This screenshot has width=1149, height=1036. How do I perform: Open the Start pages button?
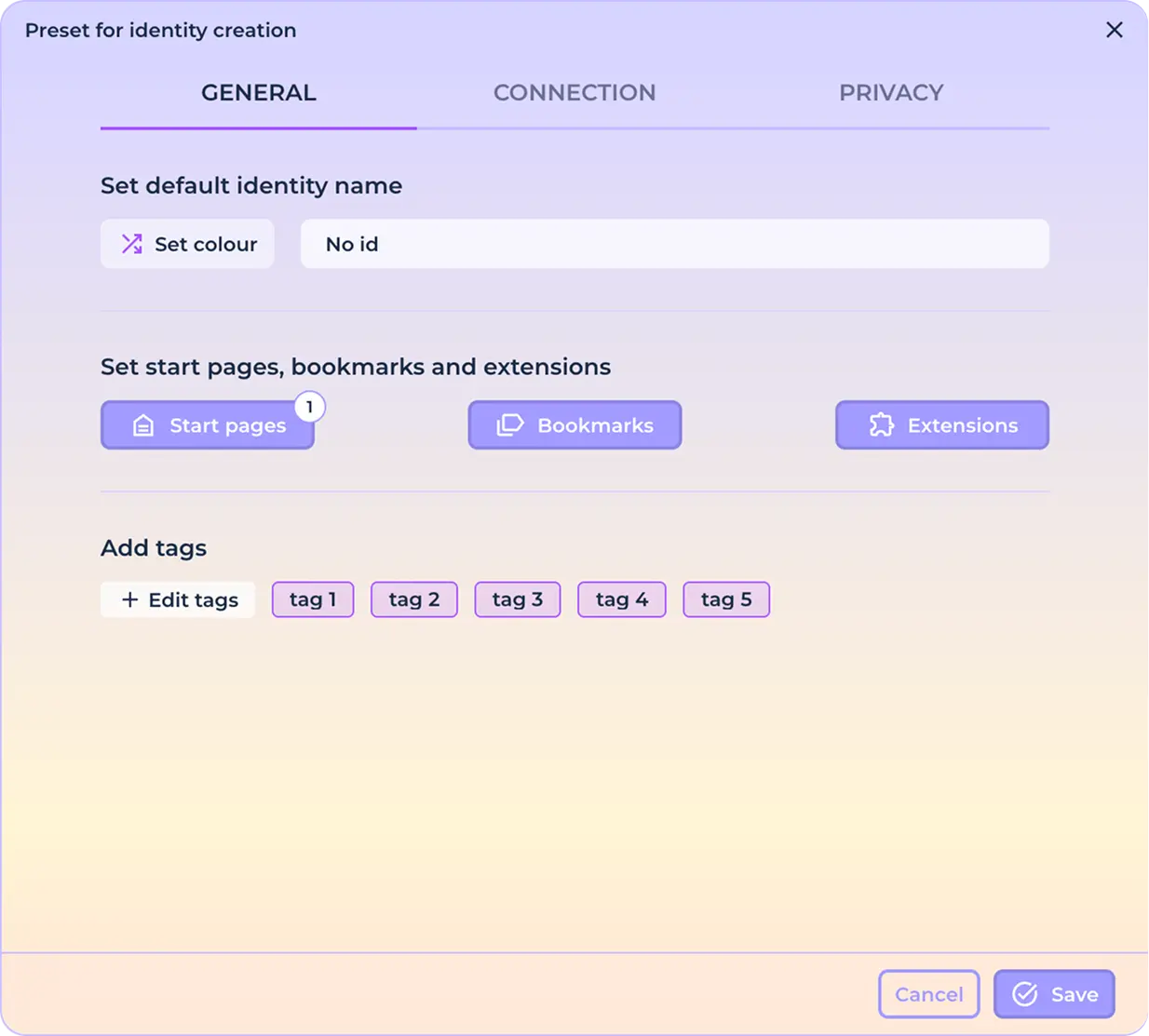tap(207, 425)
